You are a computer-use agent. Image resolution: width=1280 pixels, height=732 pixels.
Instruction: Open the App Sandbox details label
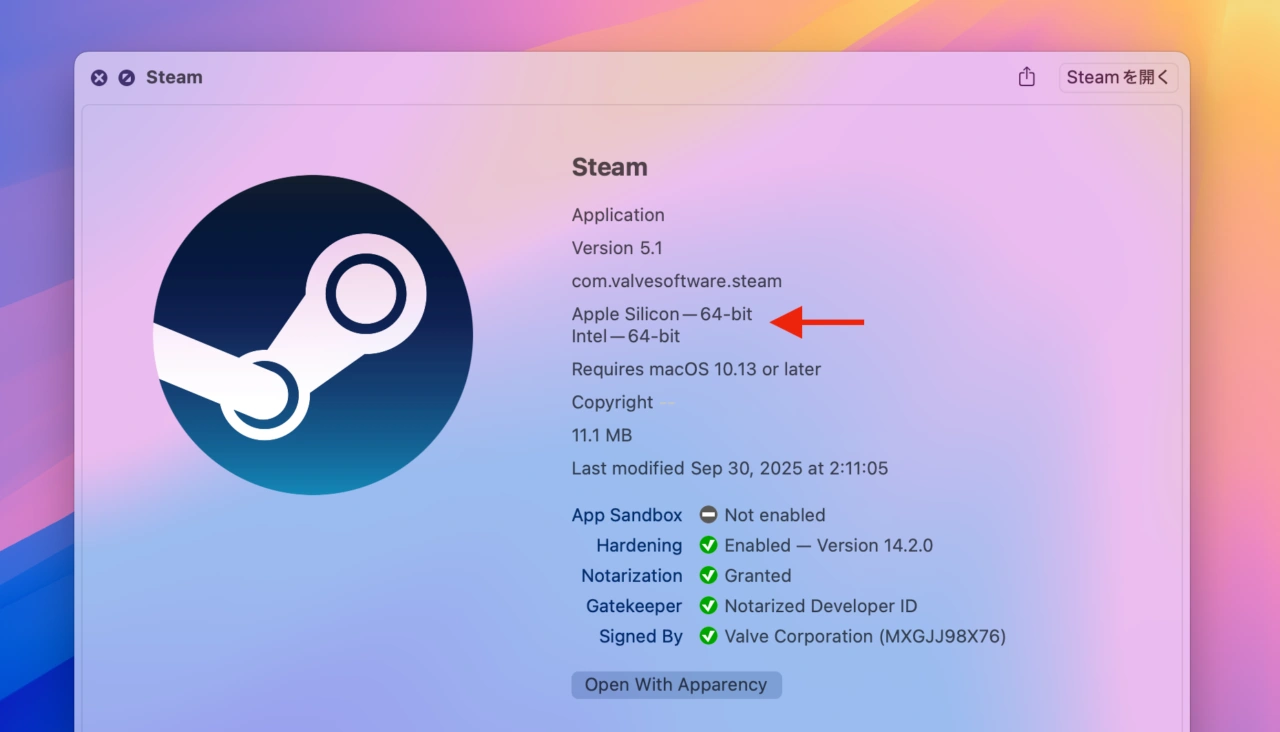pos(627,514)
